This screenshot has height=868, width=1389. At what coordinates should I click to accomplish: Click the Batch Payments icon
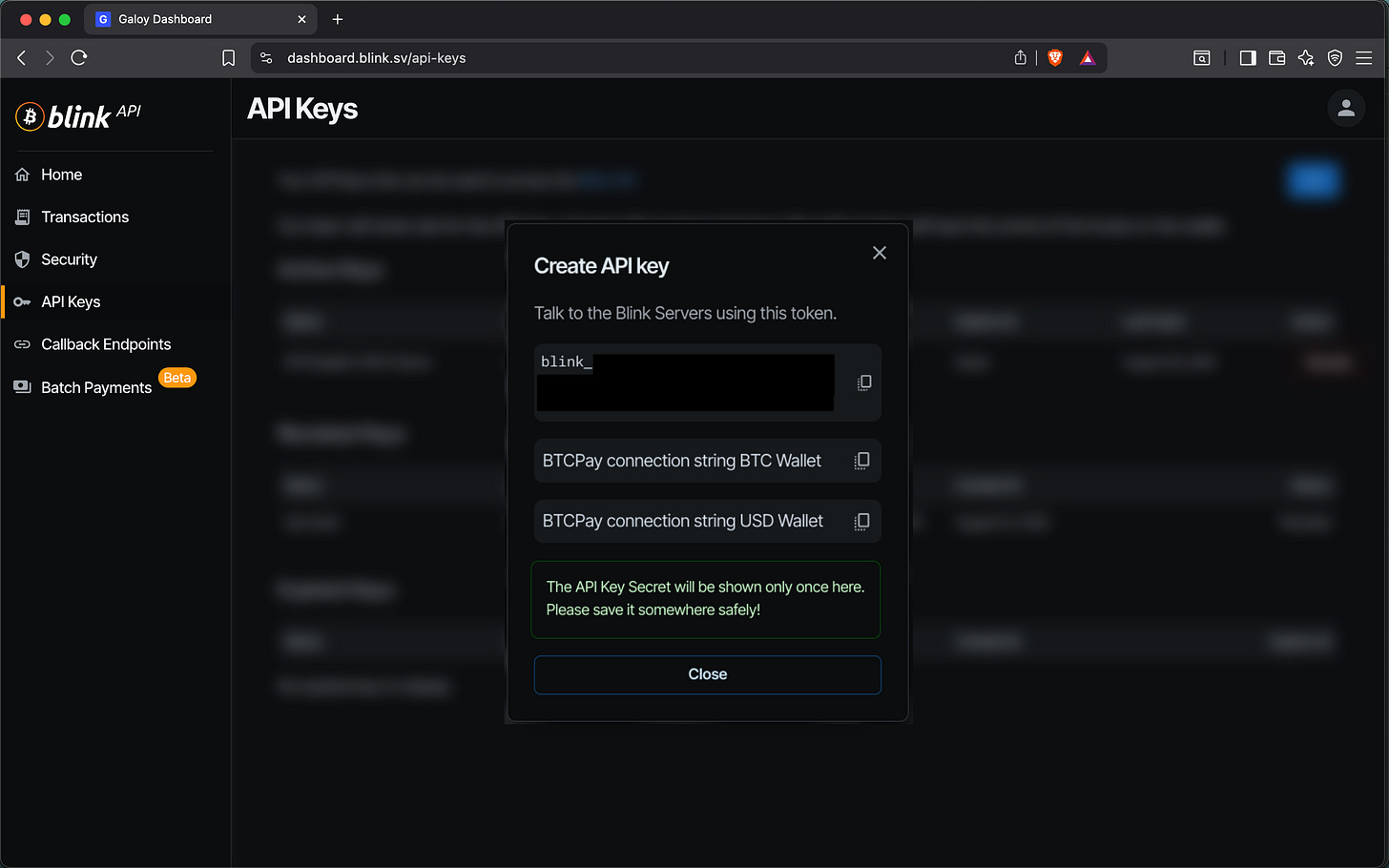coord(22,386)
